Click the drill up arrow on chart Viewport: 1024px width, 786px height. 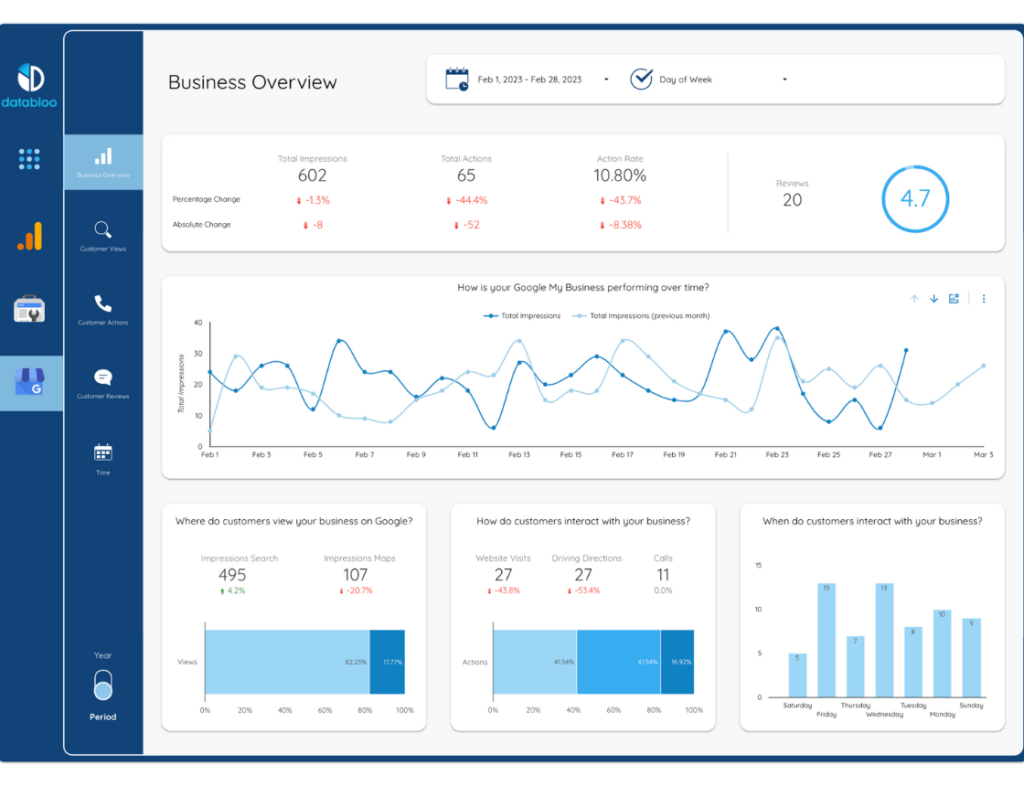(914, 298)
